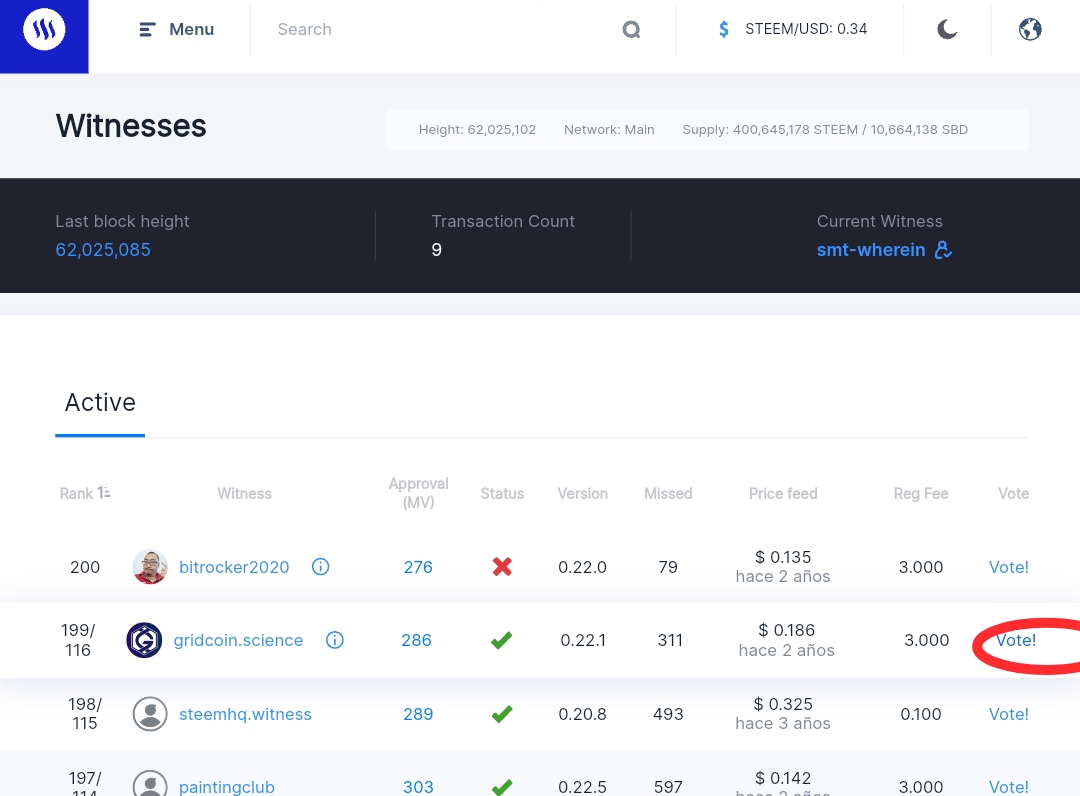Open gridcoin.science witness link
This screenshot has height=796, width=1080.
(238, 640)
